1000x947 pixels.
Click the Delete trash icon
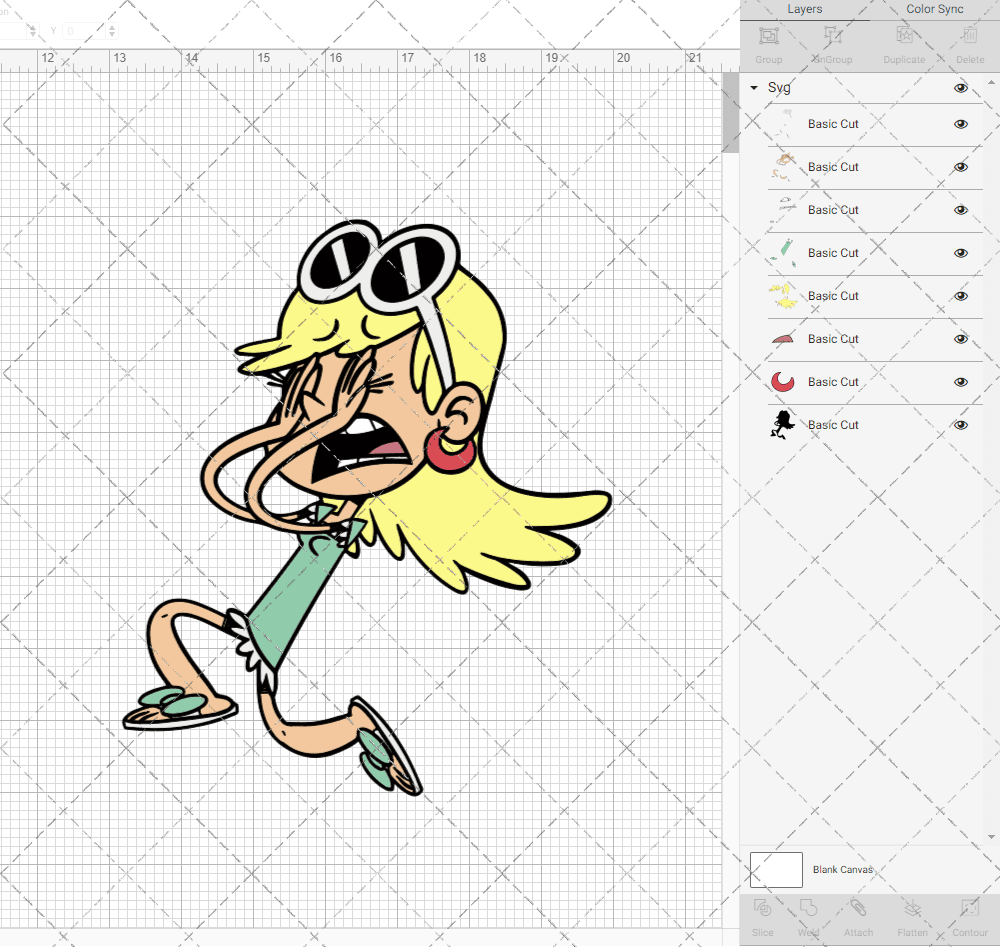coord(969,36)
